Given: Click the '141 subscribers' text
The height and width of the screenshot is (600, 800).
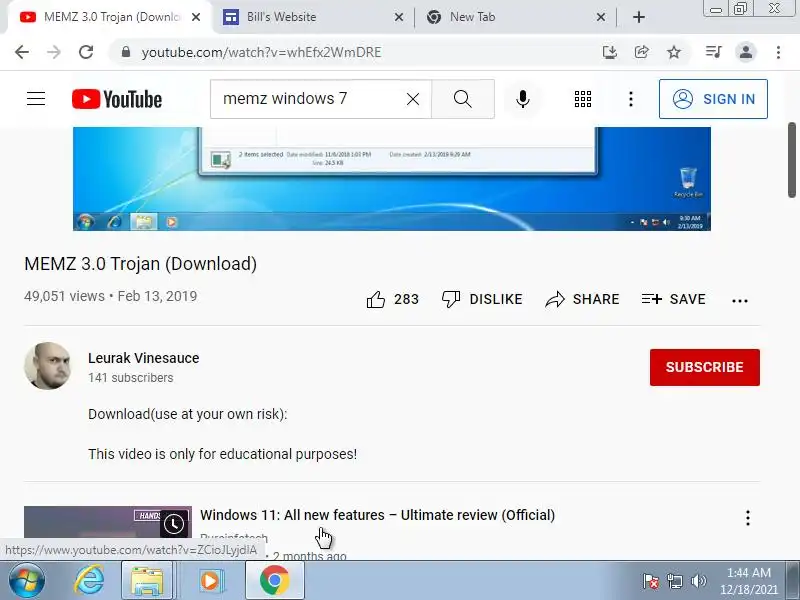Looking at the screenshot, I should [x=131, y=378].
